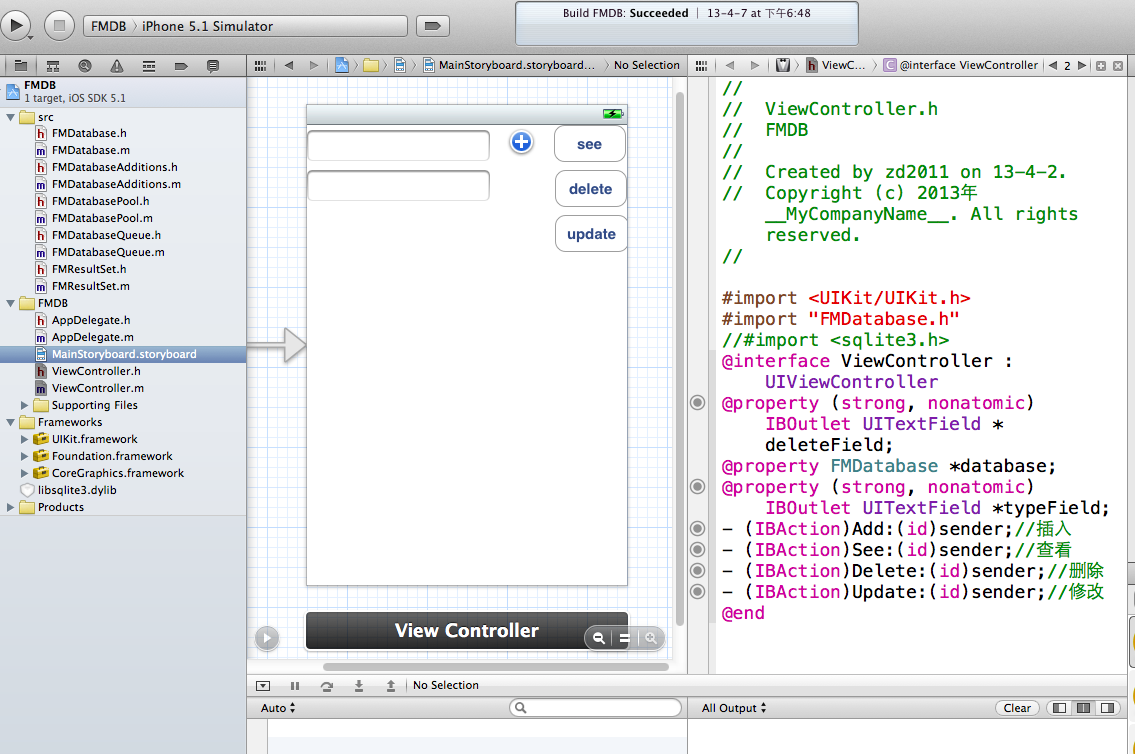Screen dimensions: 1135x754
Task: Click the blue add button on canvas
Action: click(521, 142)
